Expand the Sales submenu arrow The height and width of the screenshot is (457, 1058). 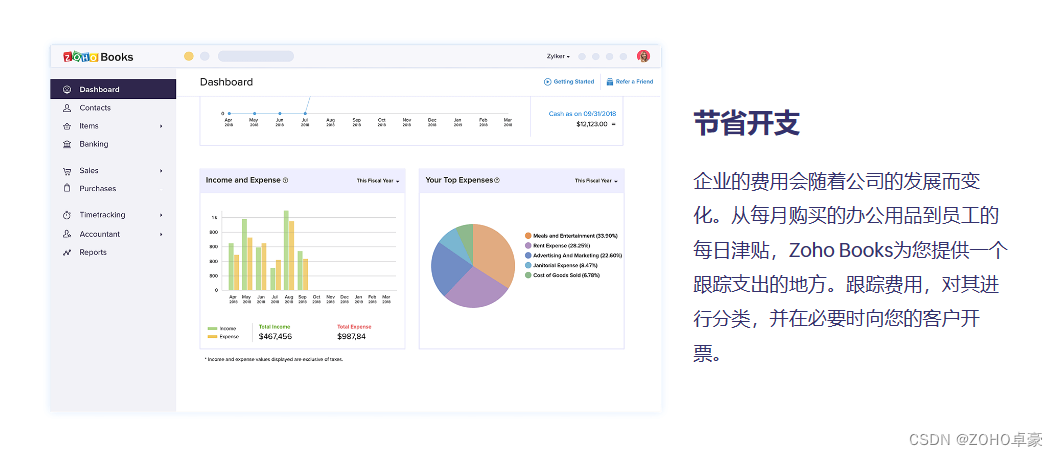coord(161,171)
